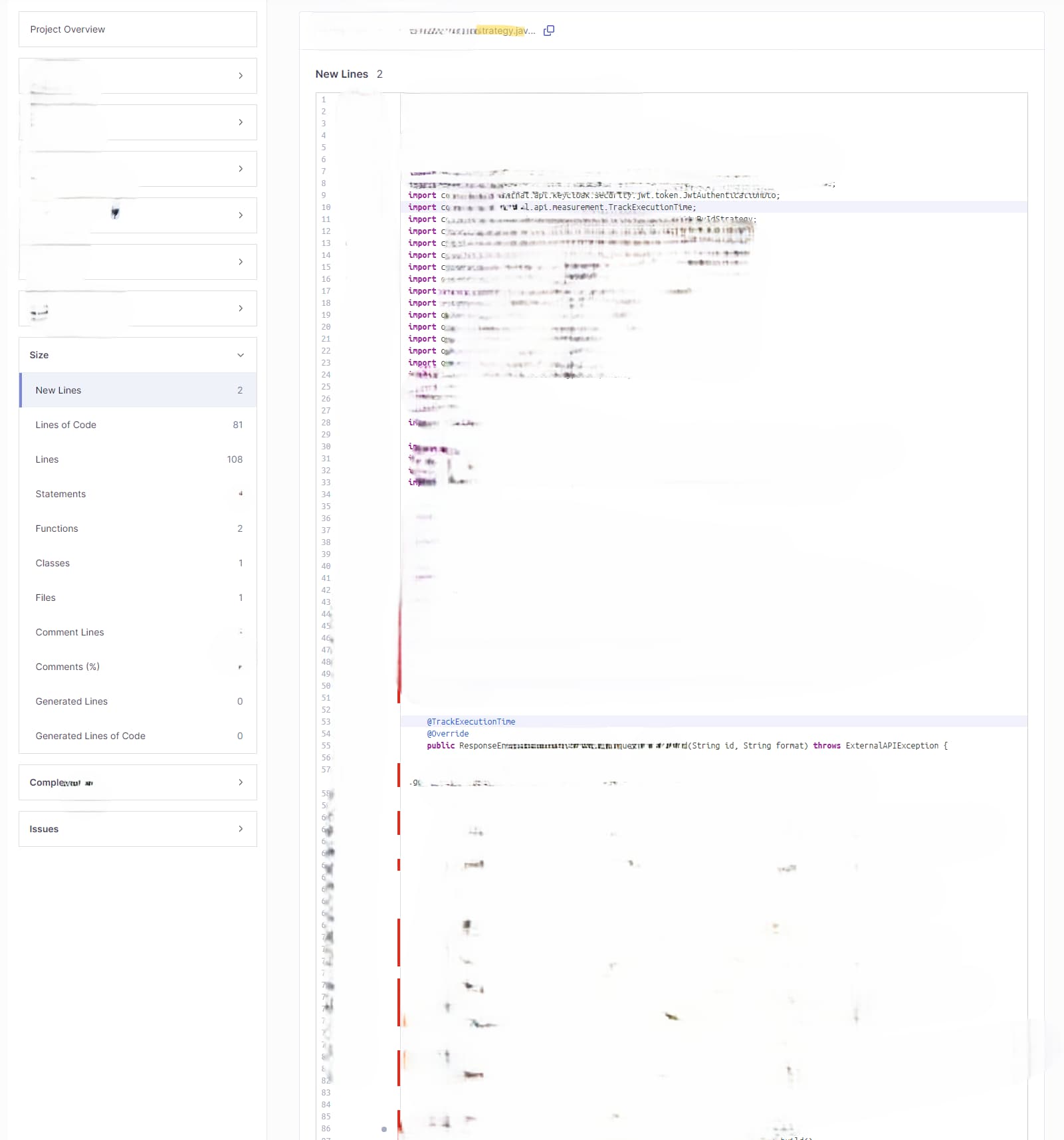This screenshot has height=1140, width=1064.
Task: Select the Classes measure
Action: [138, 563]
